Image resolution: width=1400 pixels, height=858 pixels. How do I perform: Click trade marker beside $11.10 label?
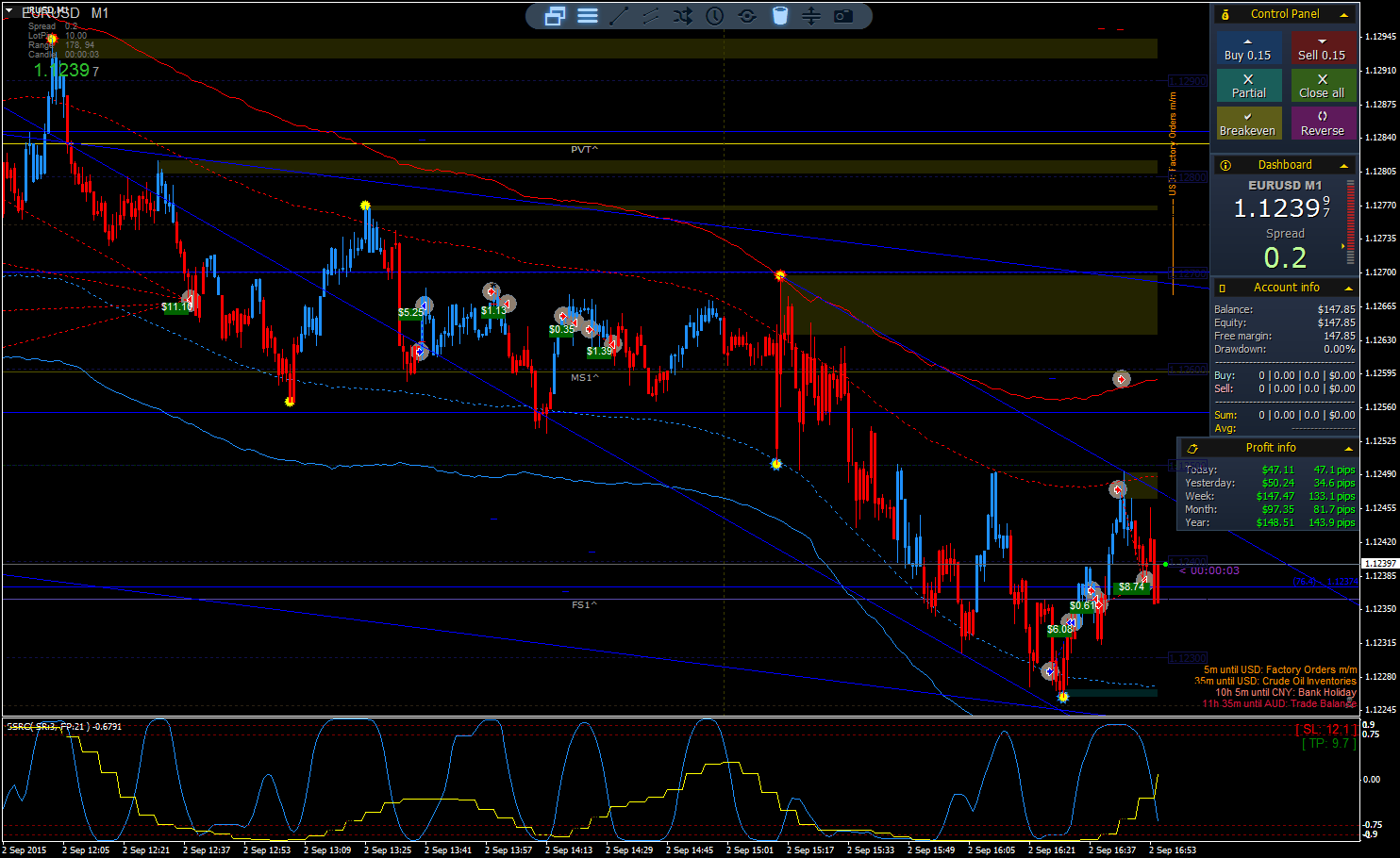click(190, 299)
